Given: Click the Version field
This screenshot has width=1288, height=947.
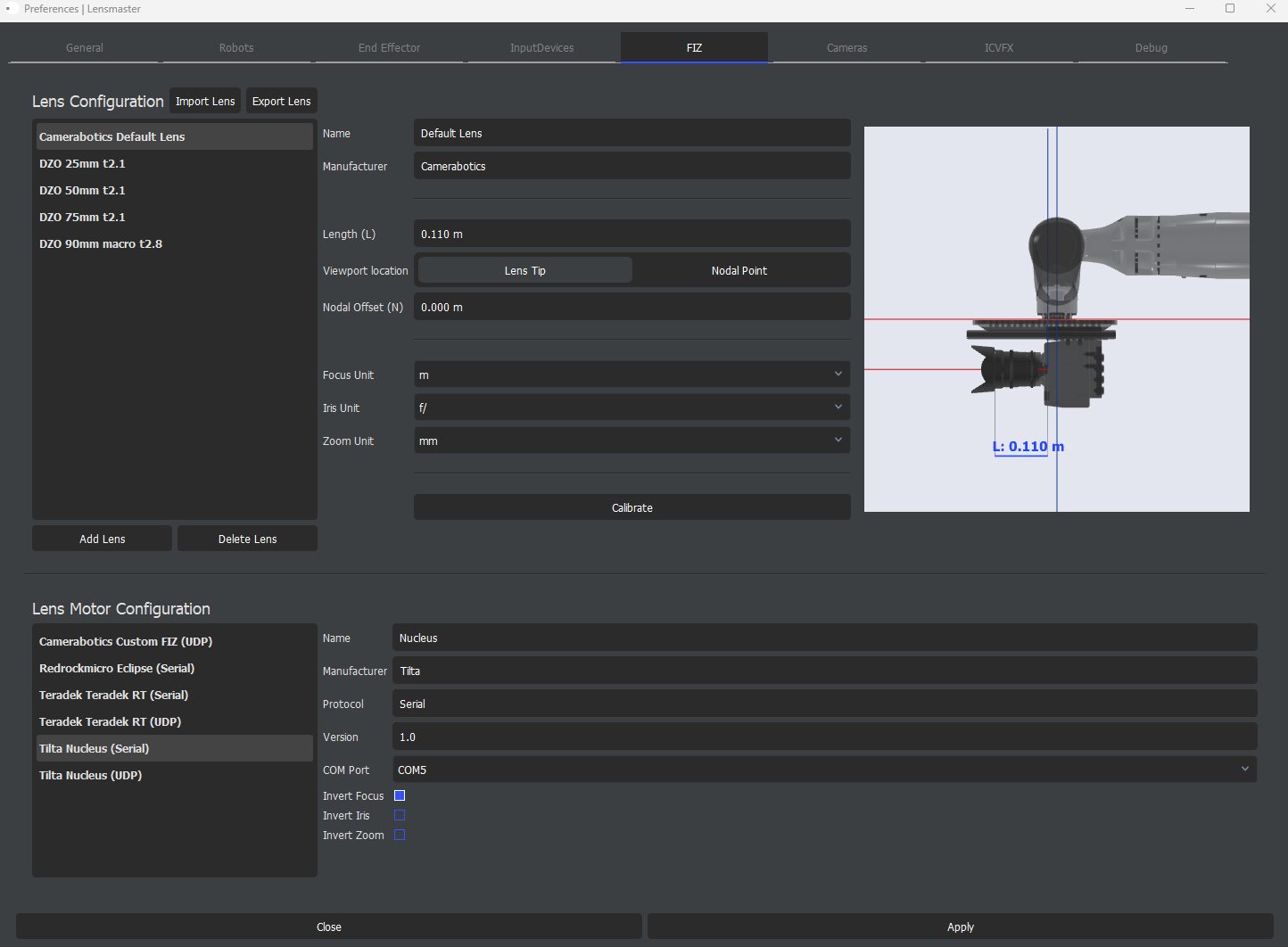Looking at the screenshot, I should click(x=825, y=737).
